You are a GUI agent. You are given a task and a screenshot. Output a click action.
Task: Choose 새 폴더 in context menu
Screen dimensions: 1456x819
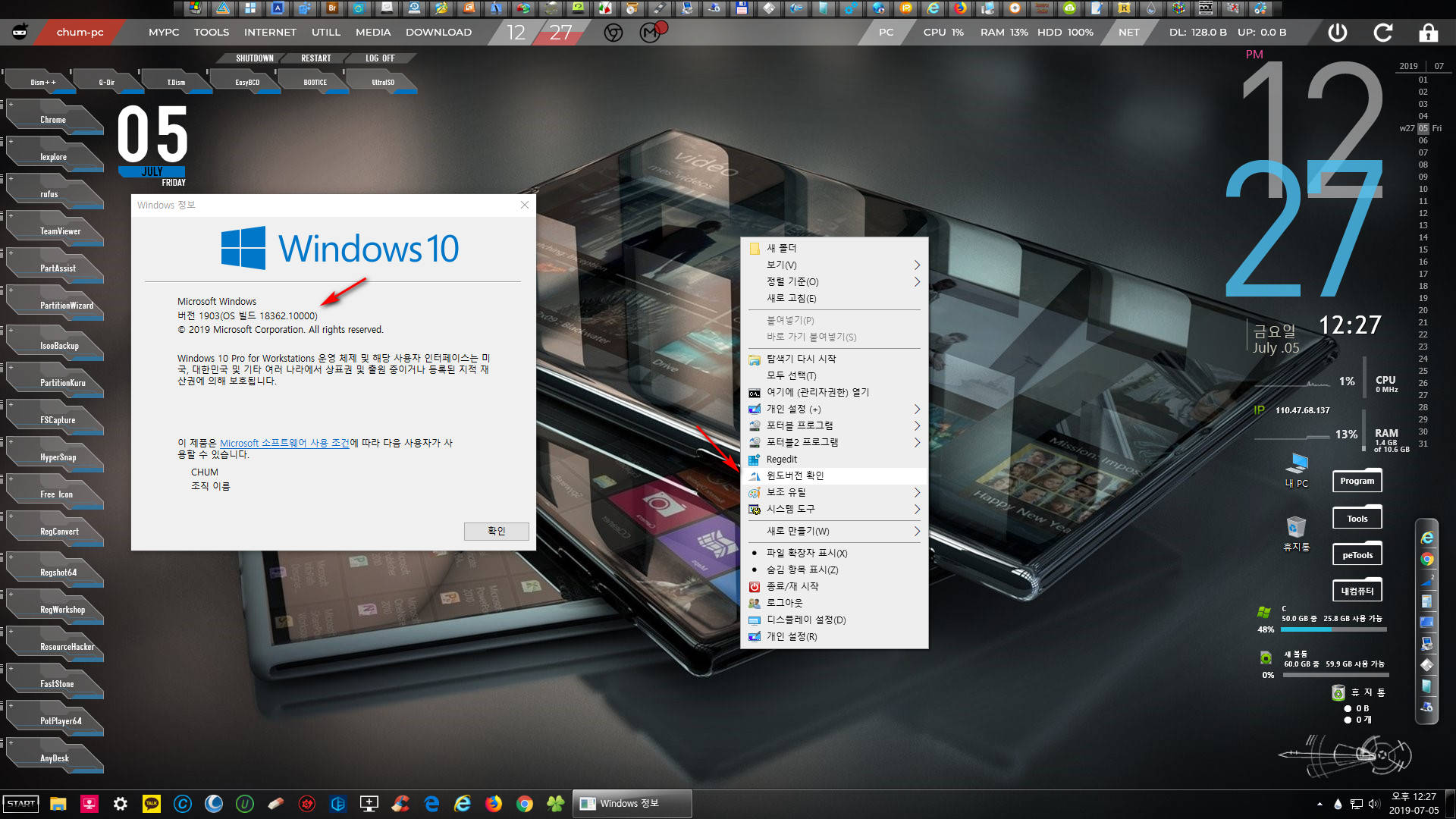(x=834, y=248)
